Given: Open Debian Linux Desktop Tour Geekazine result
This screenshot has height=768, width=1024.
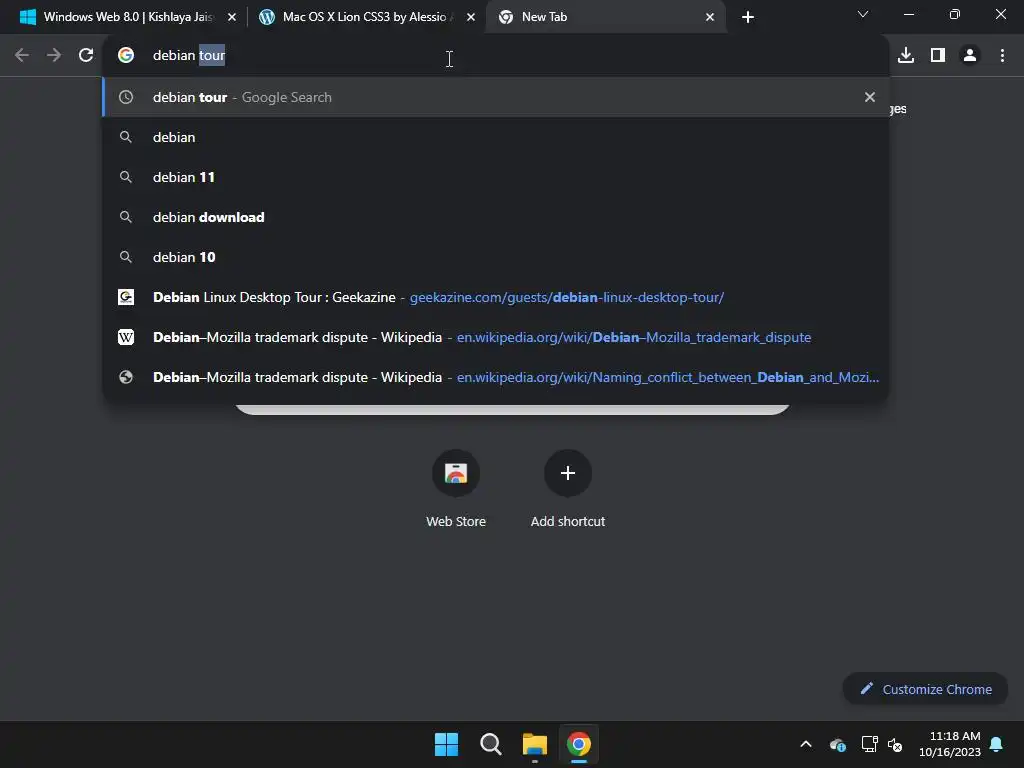Looking at the screenshot, I should pyautogui.click(x=496, y=297).
